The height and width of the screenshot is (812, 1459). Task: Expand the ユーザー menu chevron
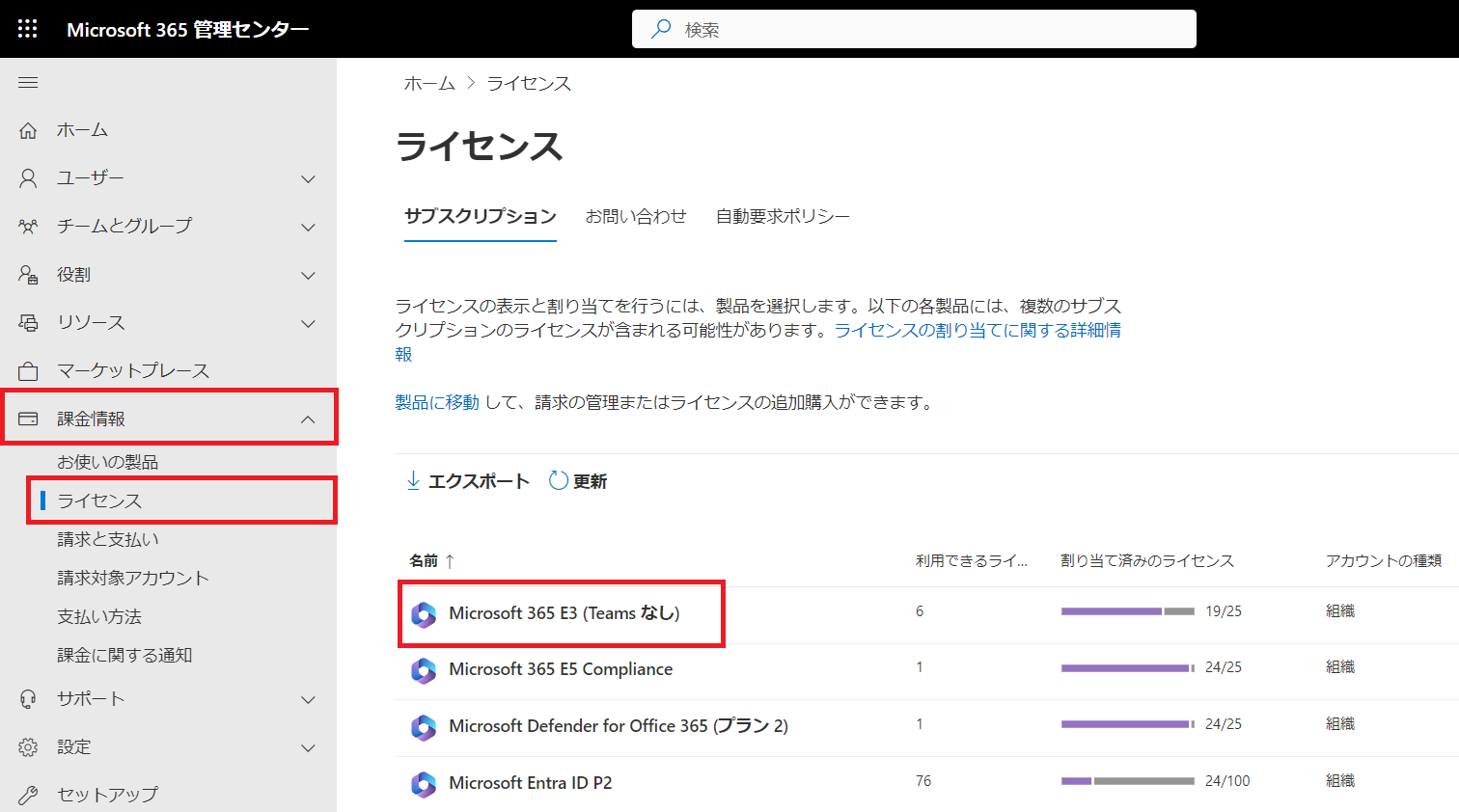pyautogui.click(x=308, y=178)
